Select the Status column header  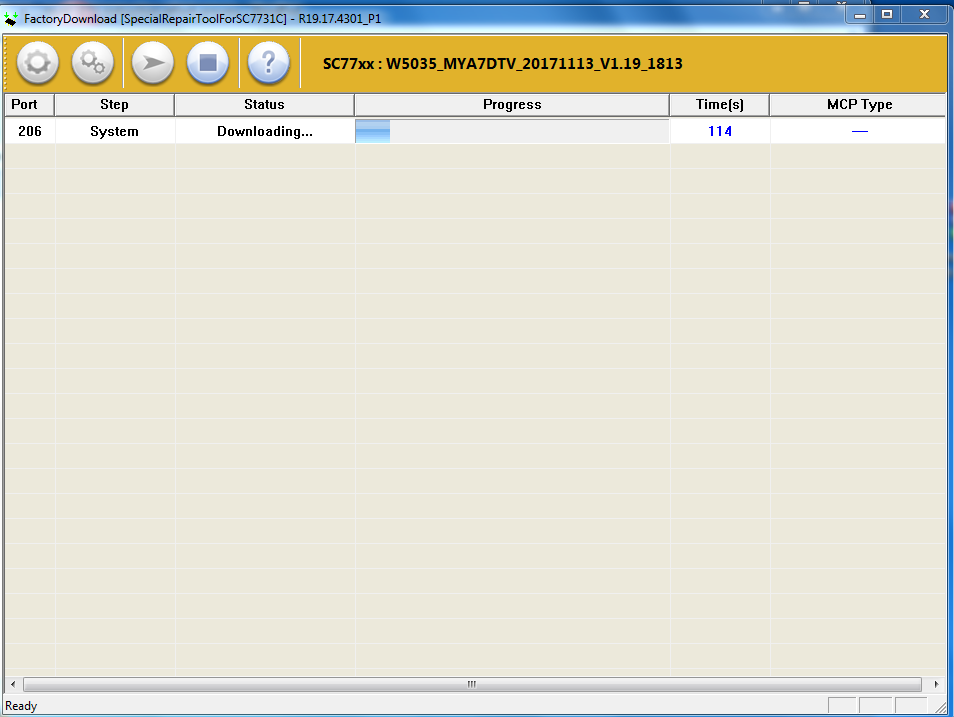tap(264, 105)
